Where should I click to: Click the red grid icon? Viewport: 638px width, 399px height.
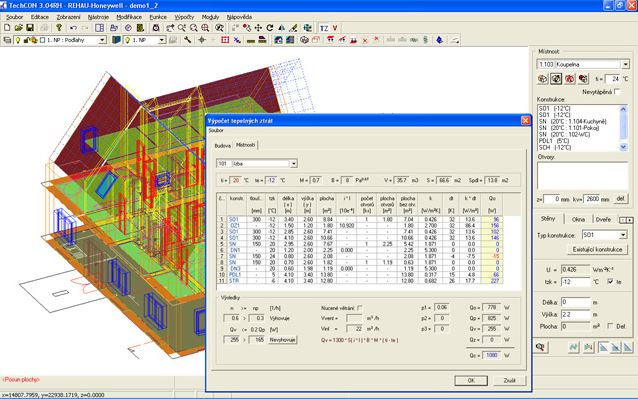(225, 40)
